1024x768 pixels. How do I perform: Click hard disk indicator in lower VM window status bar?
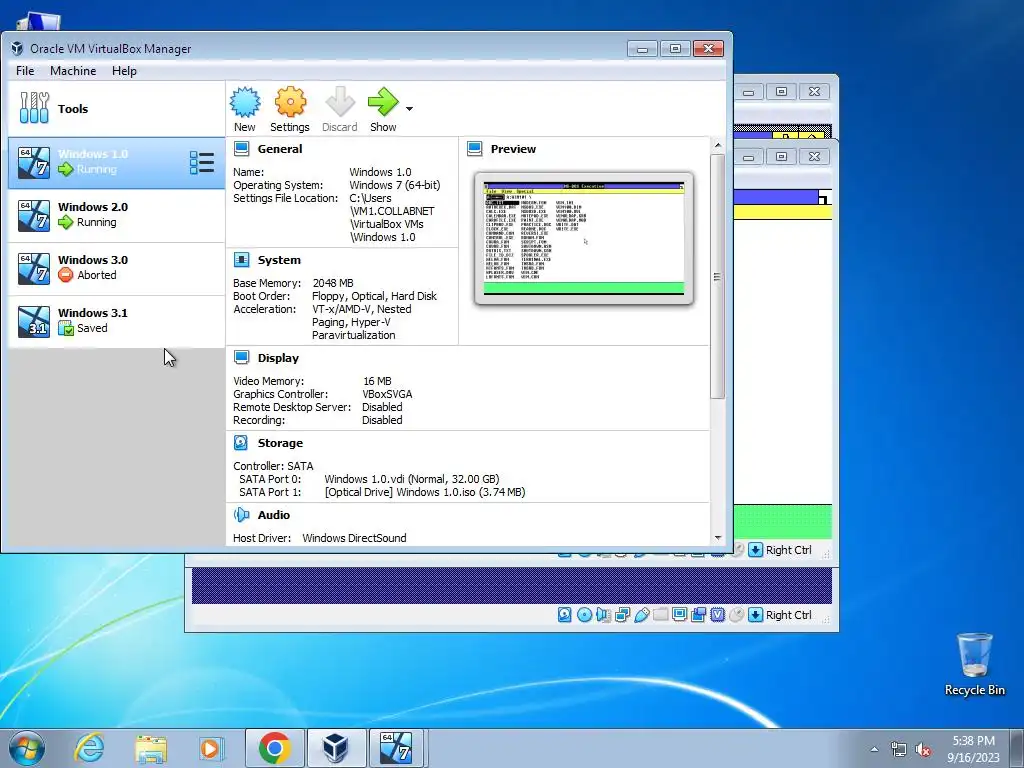click(x=565, y=615)
